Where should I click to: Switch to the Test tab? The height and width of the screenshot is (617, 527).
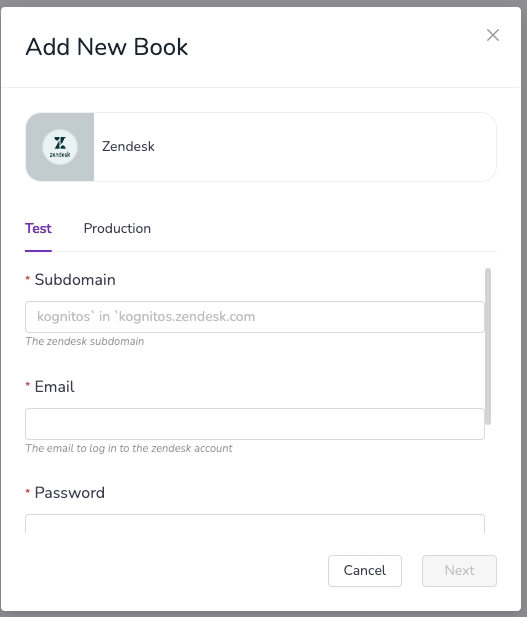[x=38, y=229]
